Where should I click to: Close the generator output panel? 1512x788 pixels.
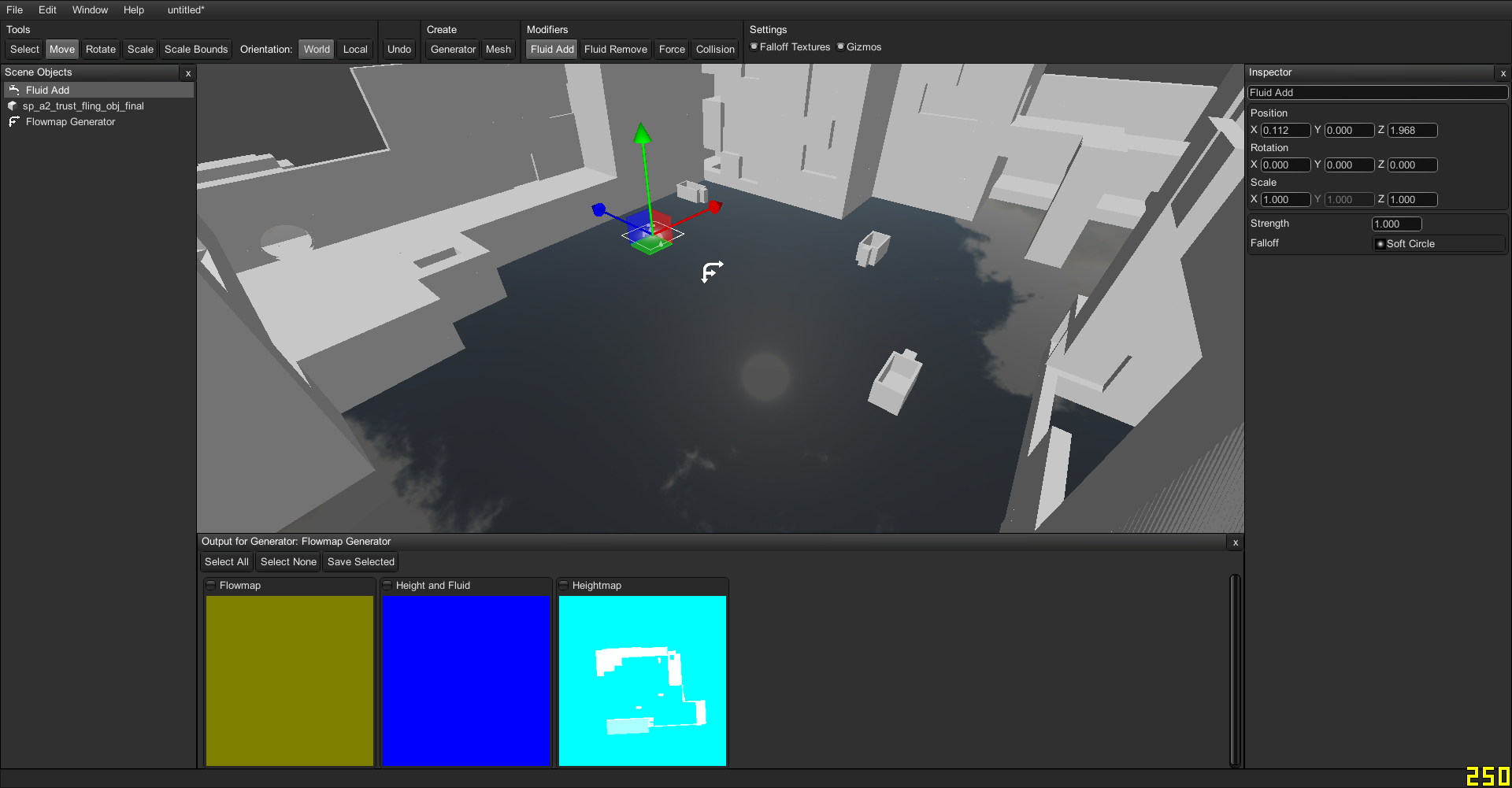pos(1236,542)
